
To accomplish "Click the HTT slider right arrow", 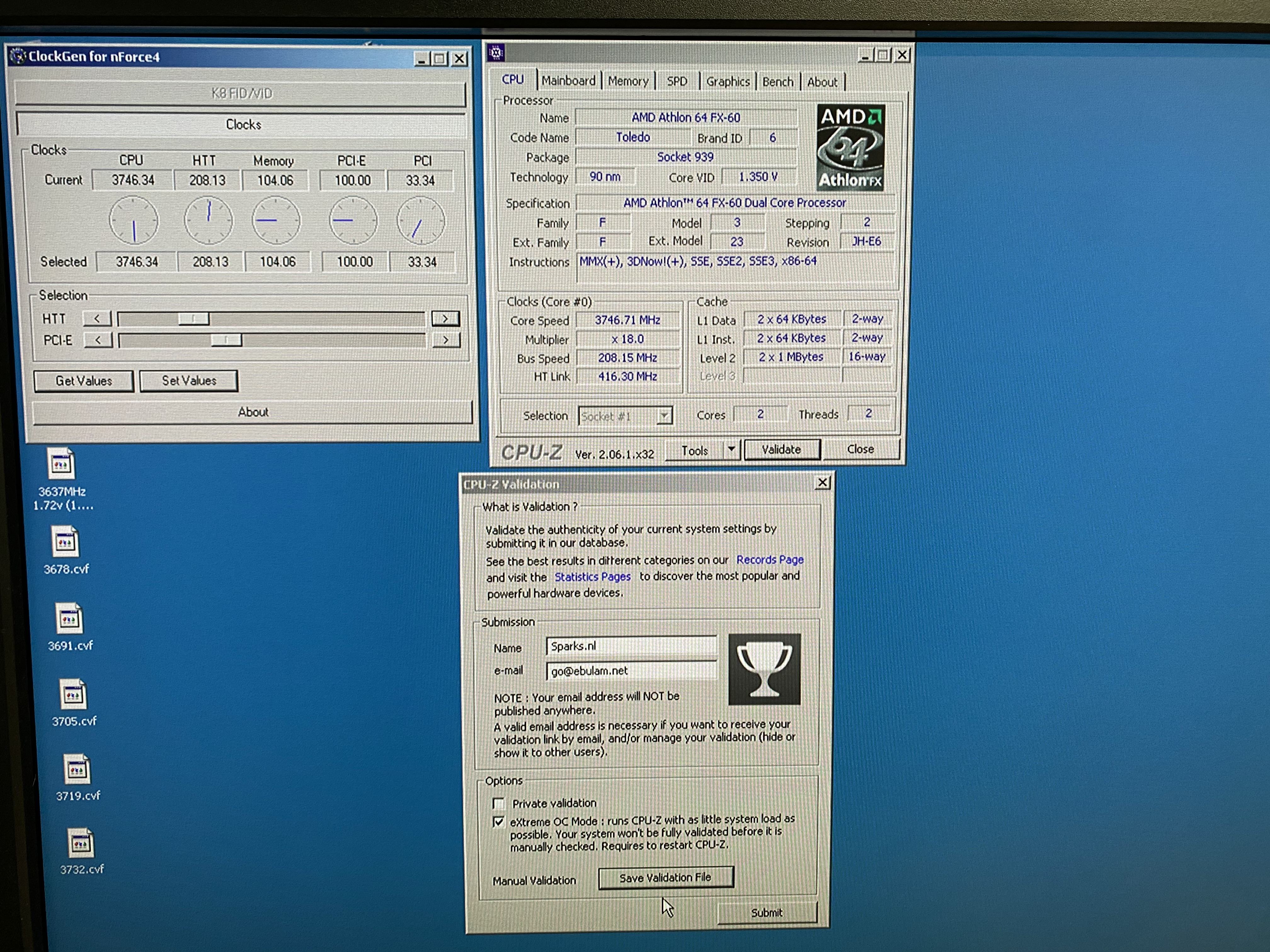I will coord(445,319).
